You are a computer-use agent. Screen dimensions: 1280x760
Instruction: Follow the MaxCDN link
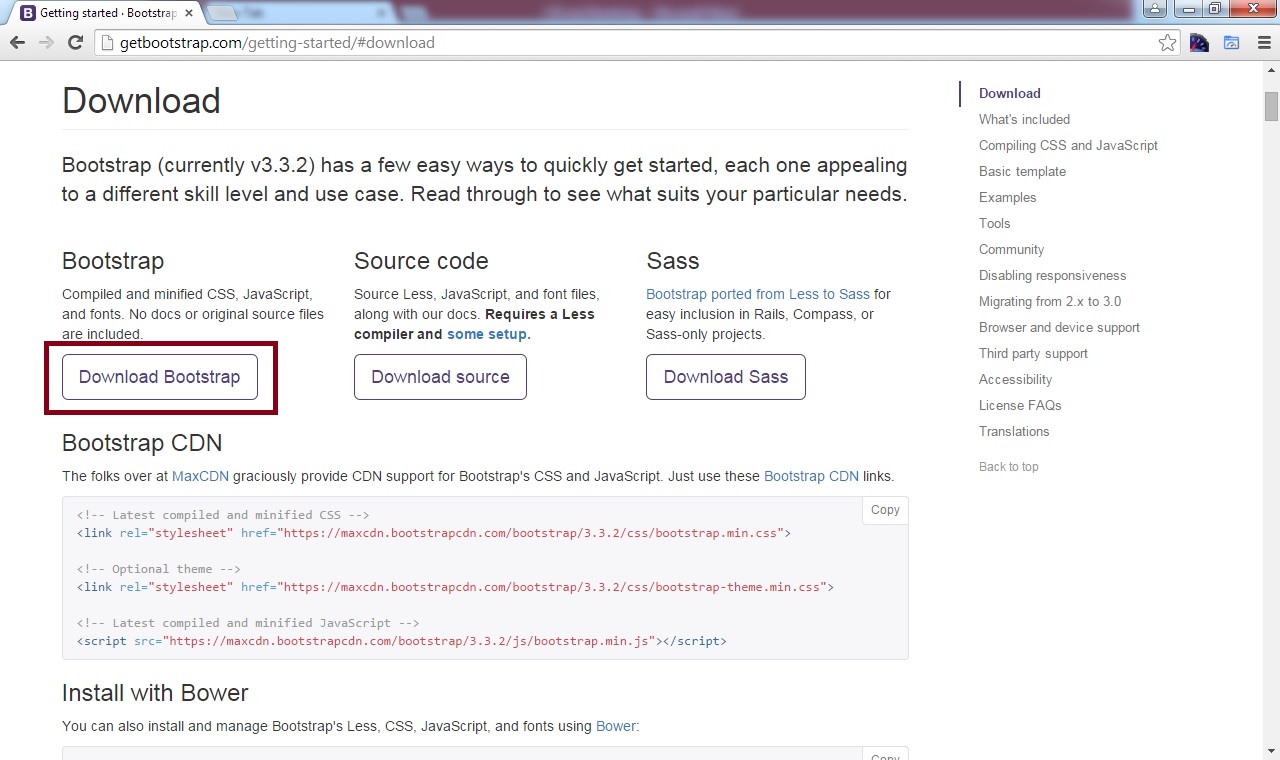[200, 476]
